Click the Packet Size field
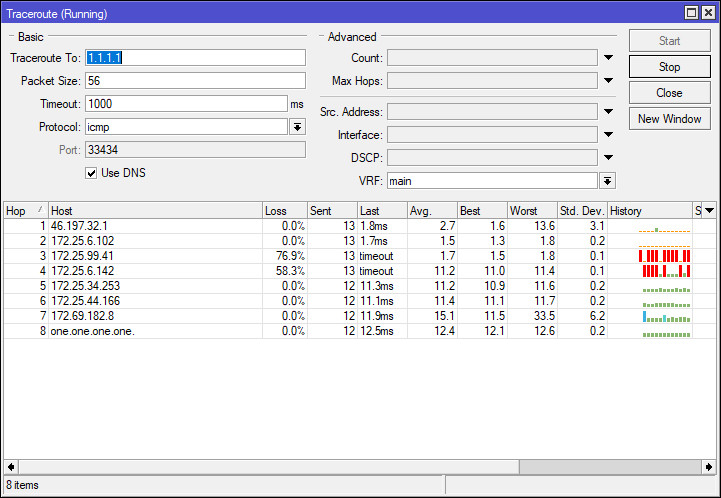Image resolution: width=721 pixels, height=498 pixels. 195,80
